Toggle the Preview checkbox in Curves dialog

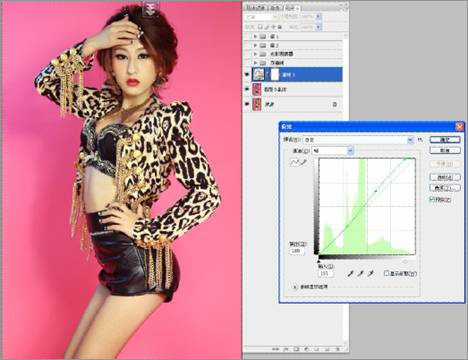tap(432, 200)
